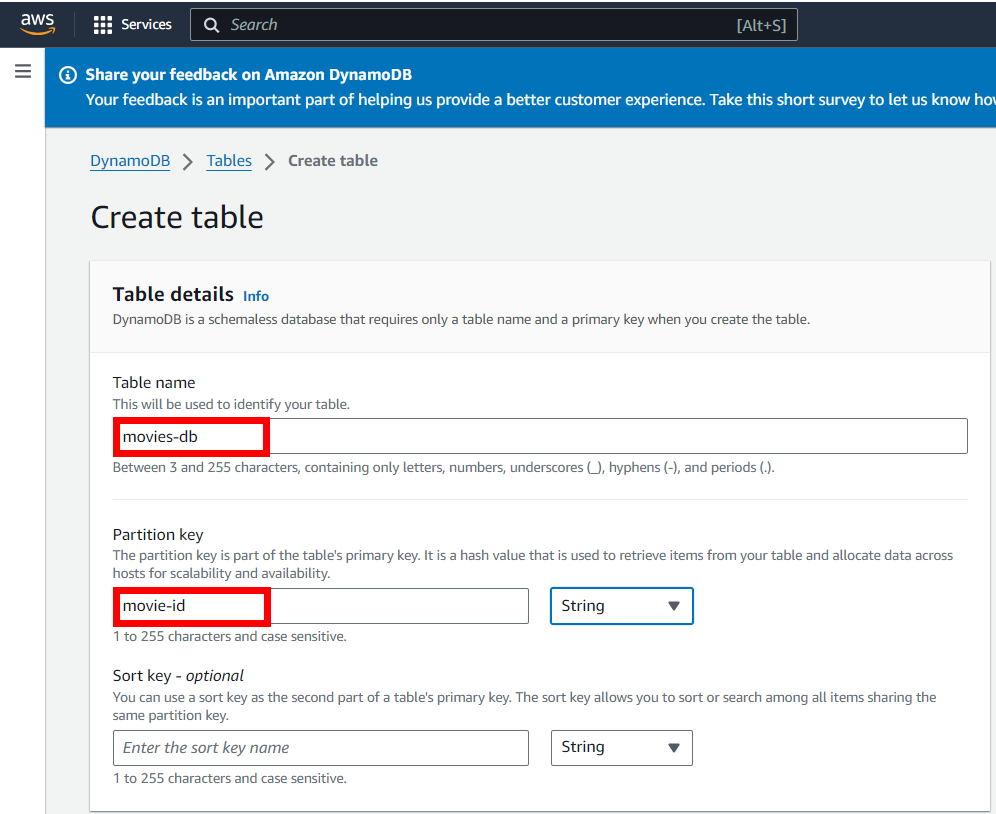Focus the Table name input field
The width and height of the screenshot is (996, 814).
point(540,436)
